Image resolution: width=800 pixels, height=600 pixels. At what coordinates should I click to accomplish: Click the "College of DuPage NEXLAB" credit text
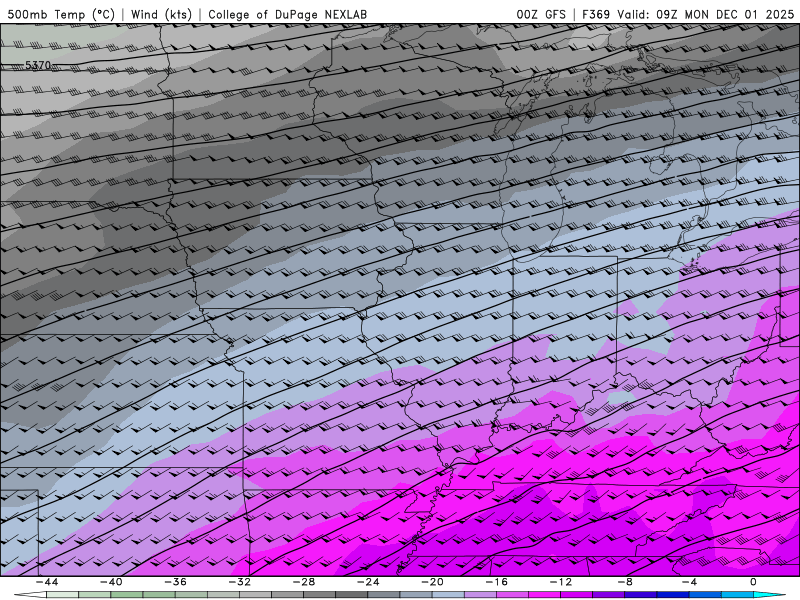(x=287, y=14)
